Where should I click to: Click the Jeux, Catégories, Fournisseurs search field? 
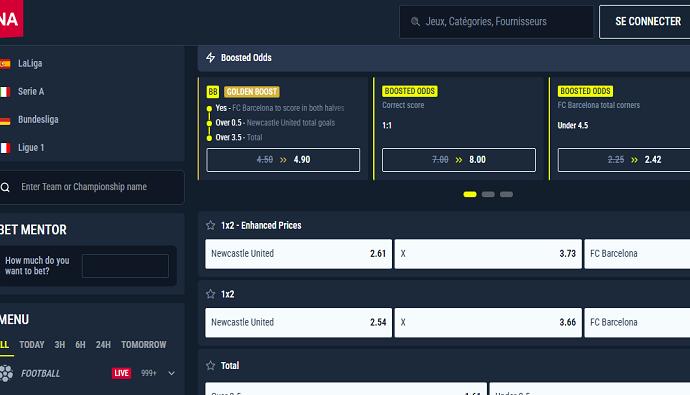496,22
